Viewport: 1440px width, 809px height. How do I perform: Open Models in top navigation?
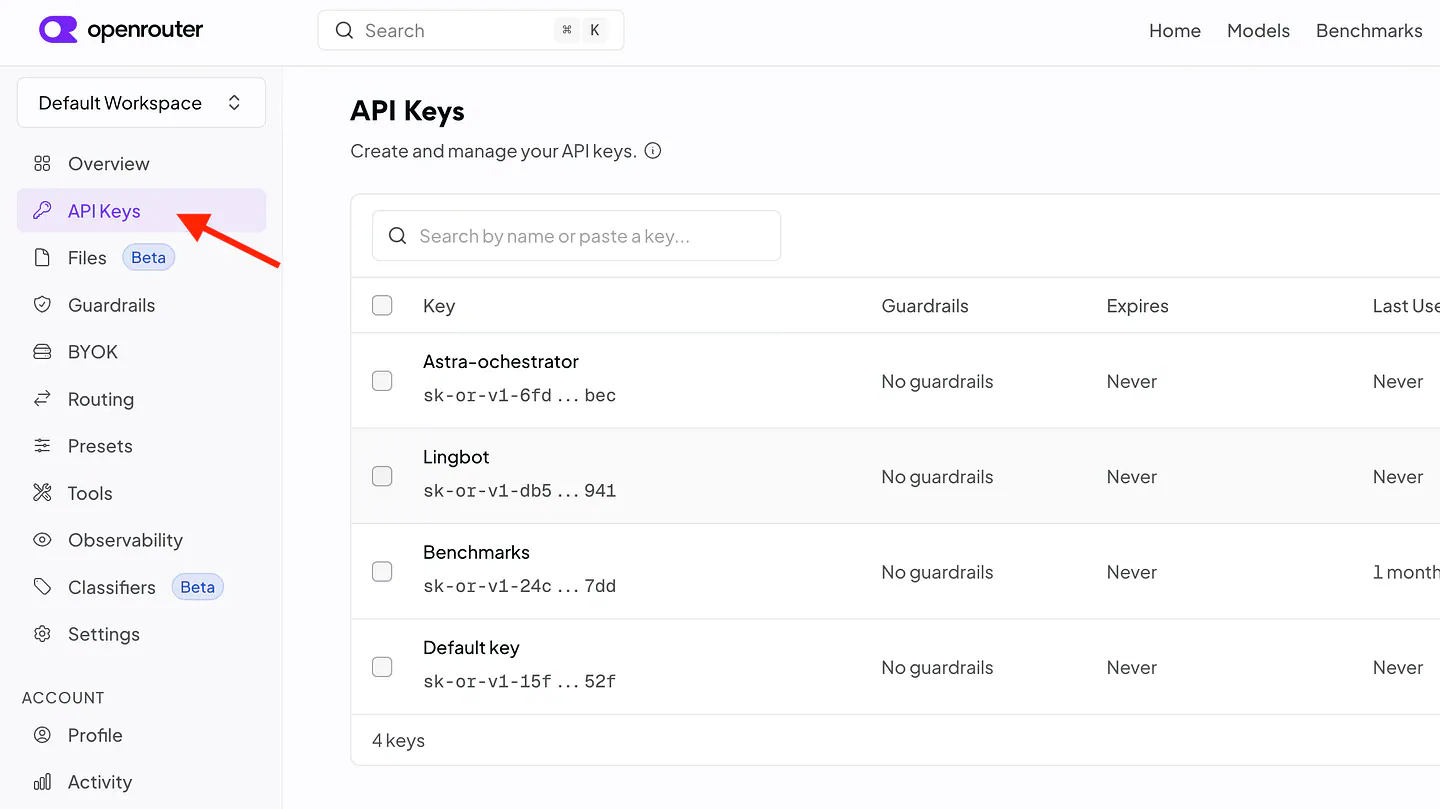tap(1258, 31)
